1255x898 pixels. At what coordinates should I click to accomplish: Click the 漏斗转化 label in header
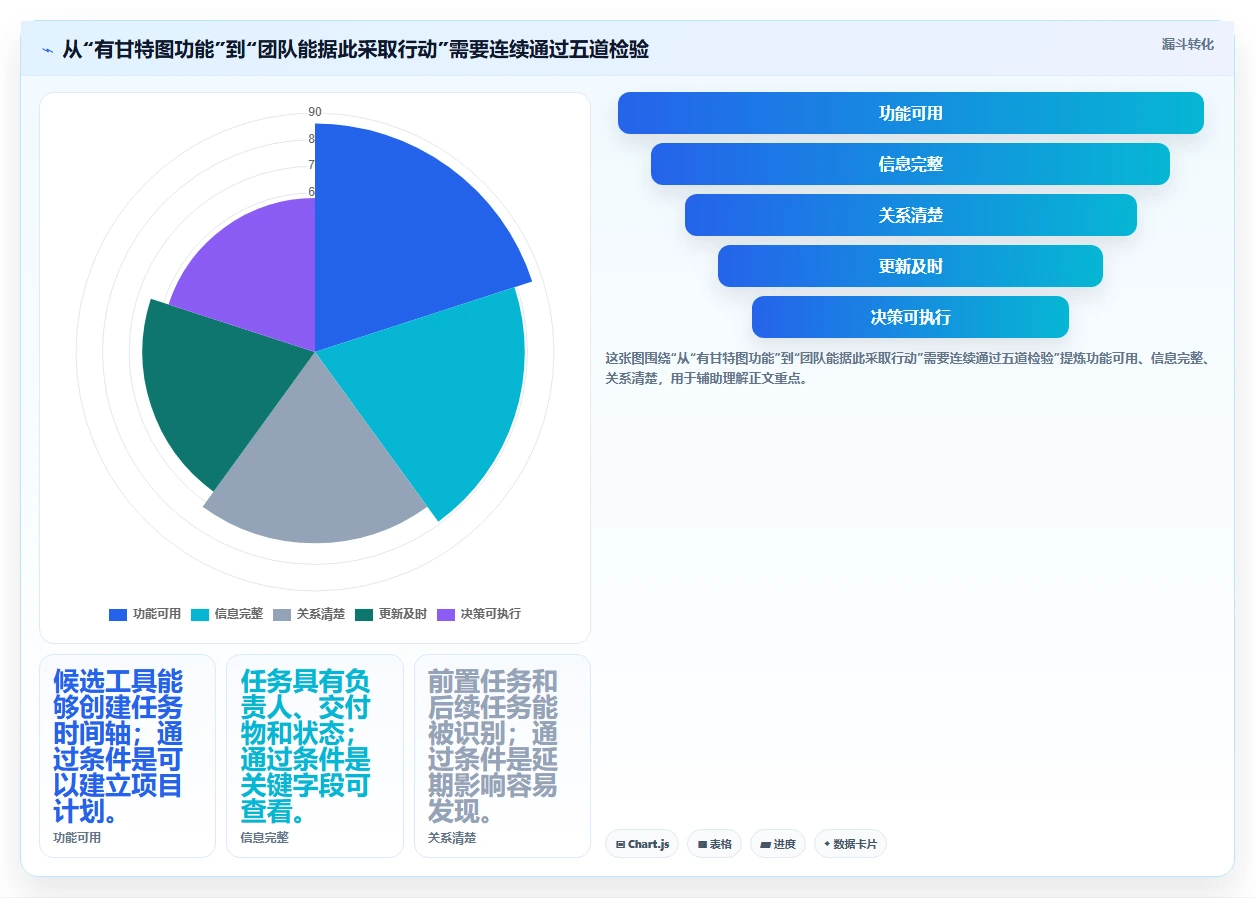point(1188,44)
